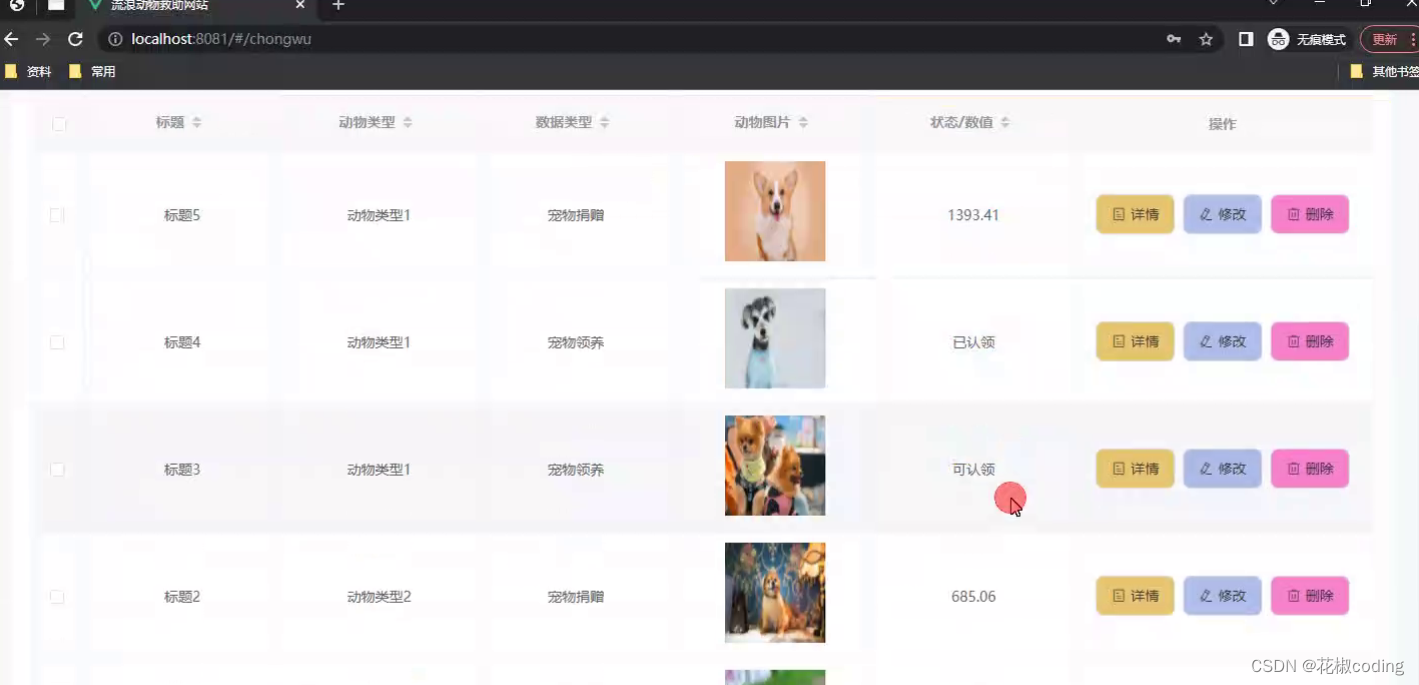Screen dimensions: 1419x685
Task: Click the 更新 browser update button
Action: pos(1390,39)
